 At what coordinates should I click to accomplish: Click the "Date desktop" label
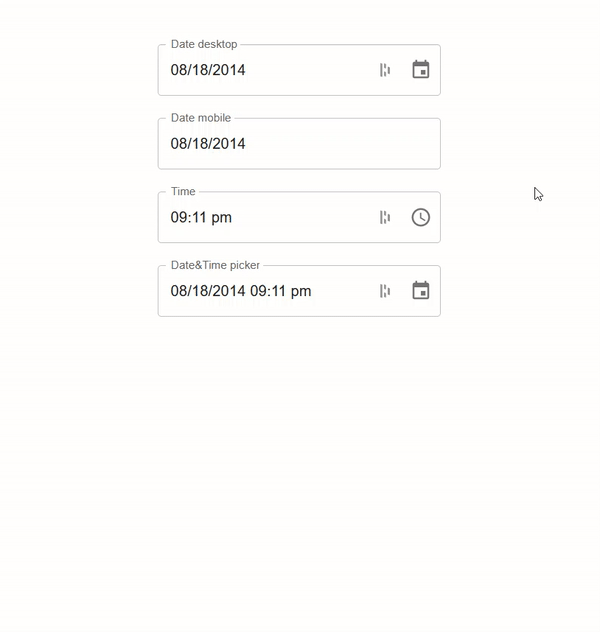[204, 44]
